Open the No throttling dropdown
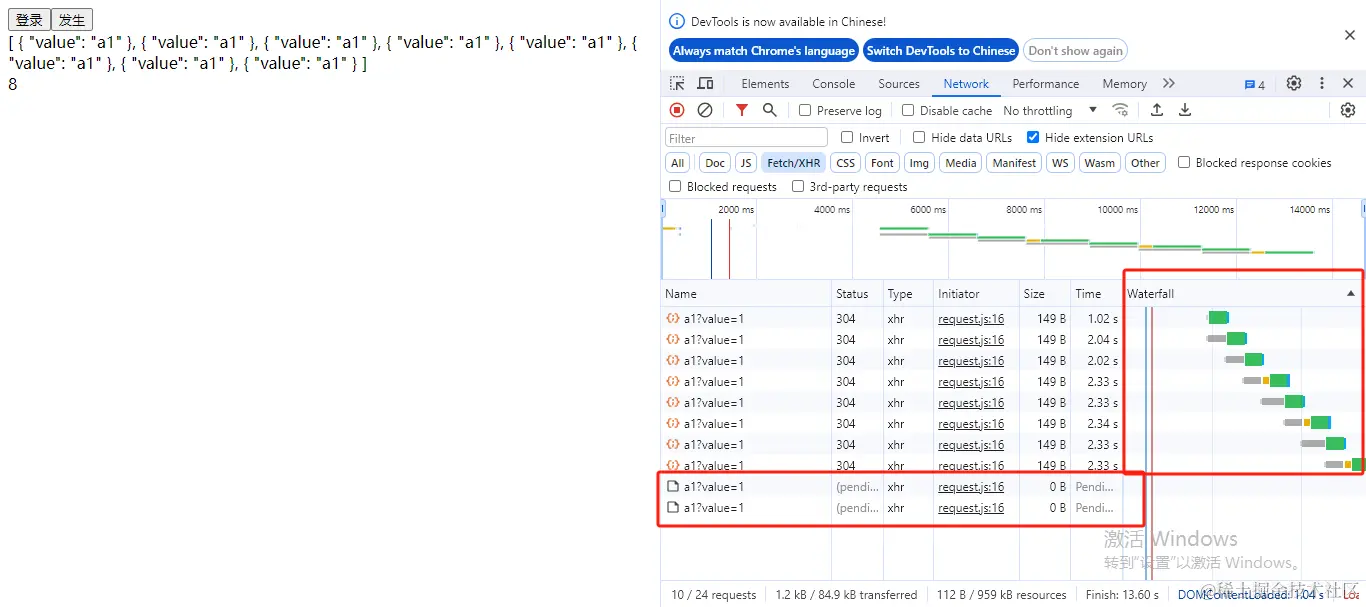Image resolution: width=1366 pixels, height=607 pixels. click(1050, 111)
